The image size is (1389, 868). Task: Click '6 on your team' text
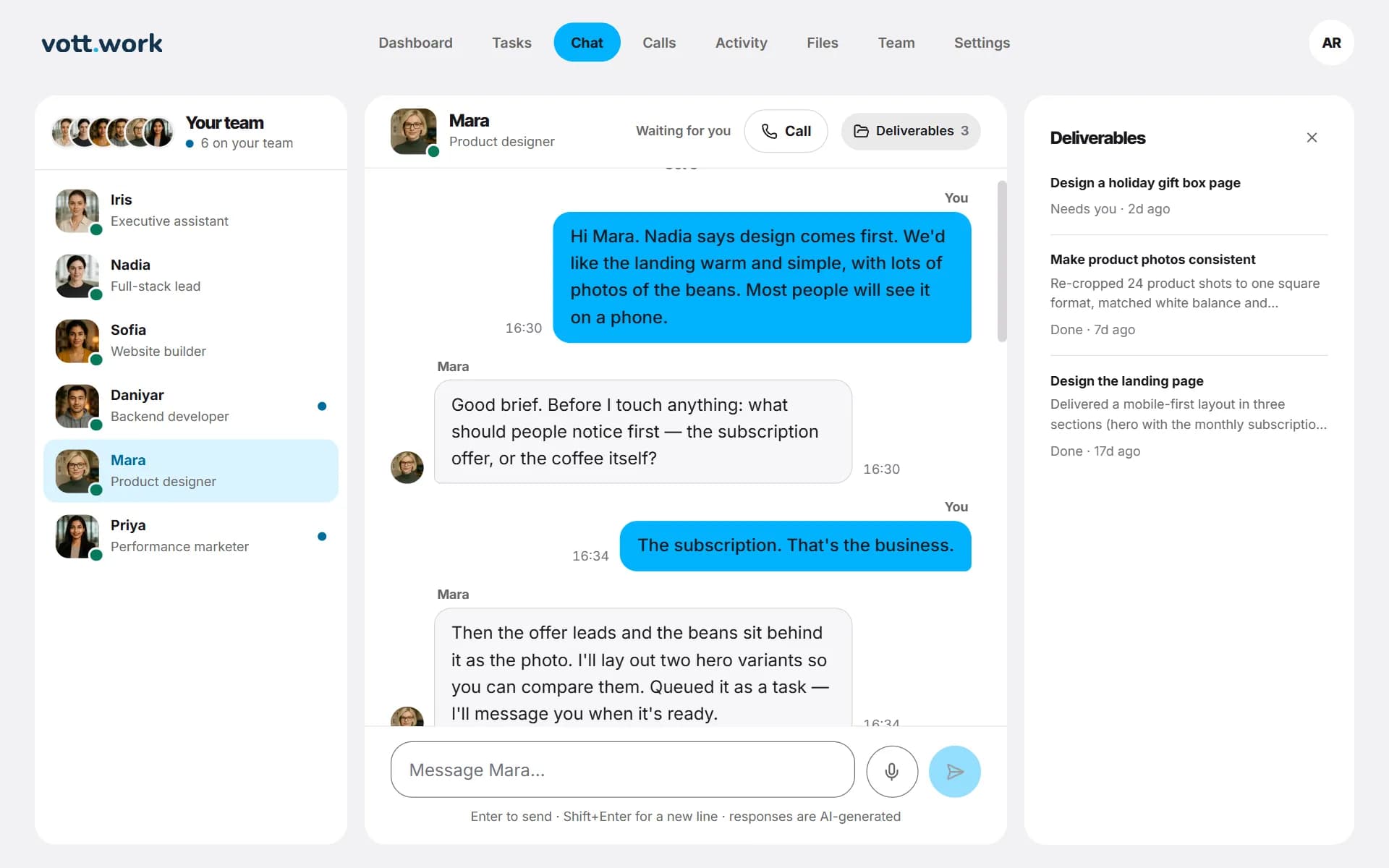pos(247,143)
